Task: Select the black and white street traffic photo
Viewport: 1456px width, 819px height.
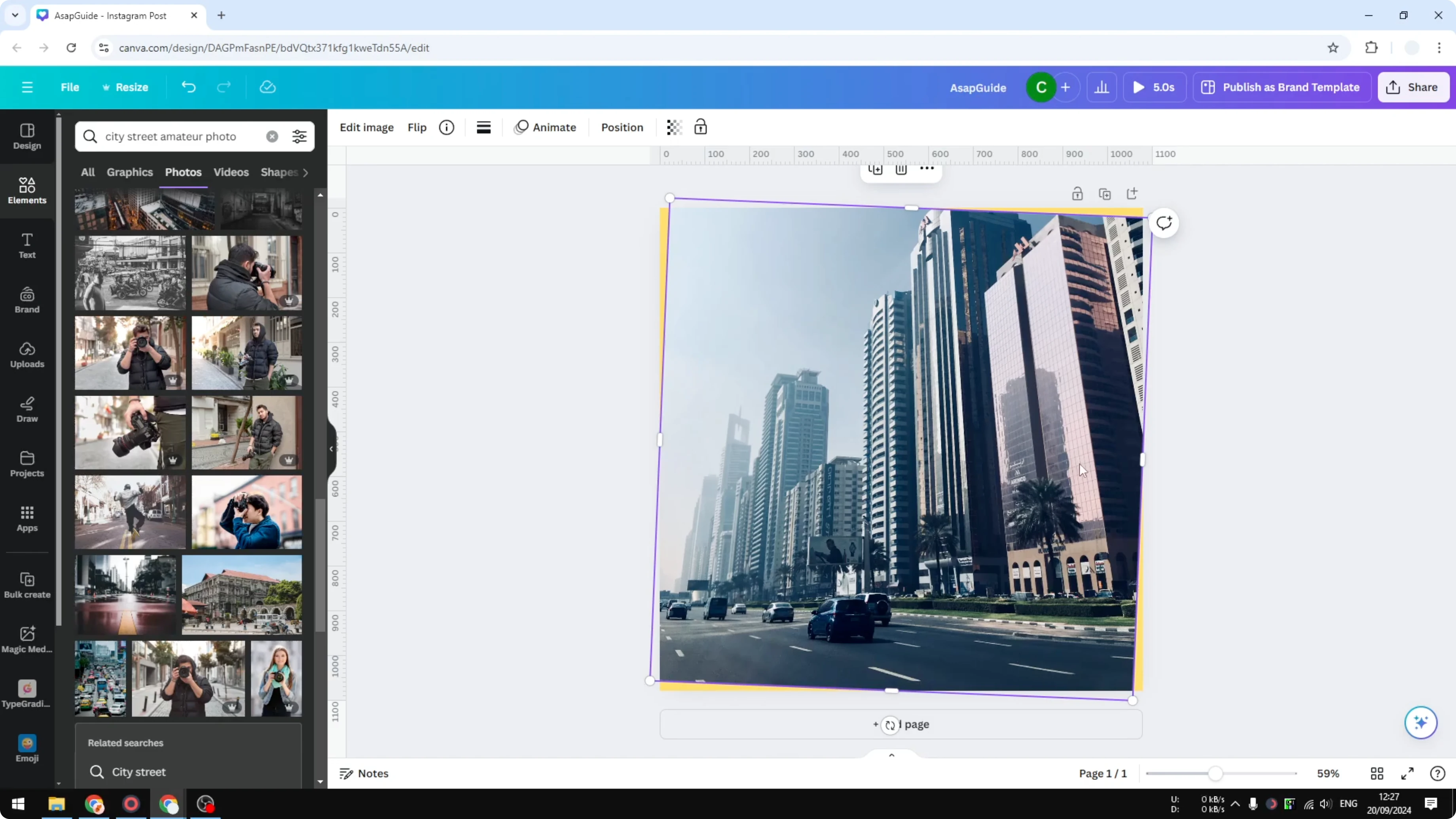Action: [130, 273]
